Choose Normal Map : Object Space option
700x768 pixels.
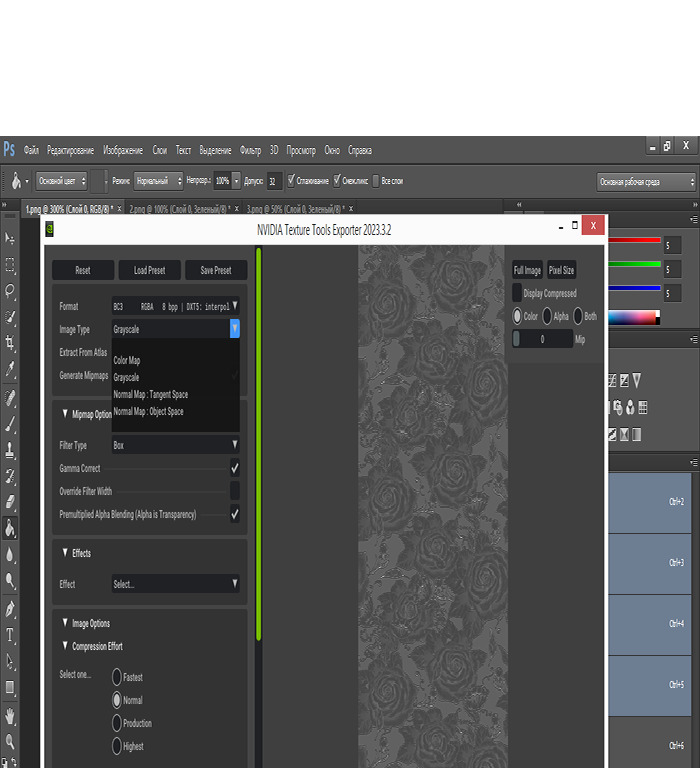pyautogui.click(x=148, y=411)
